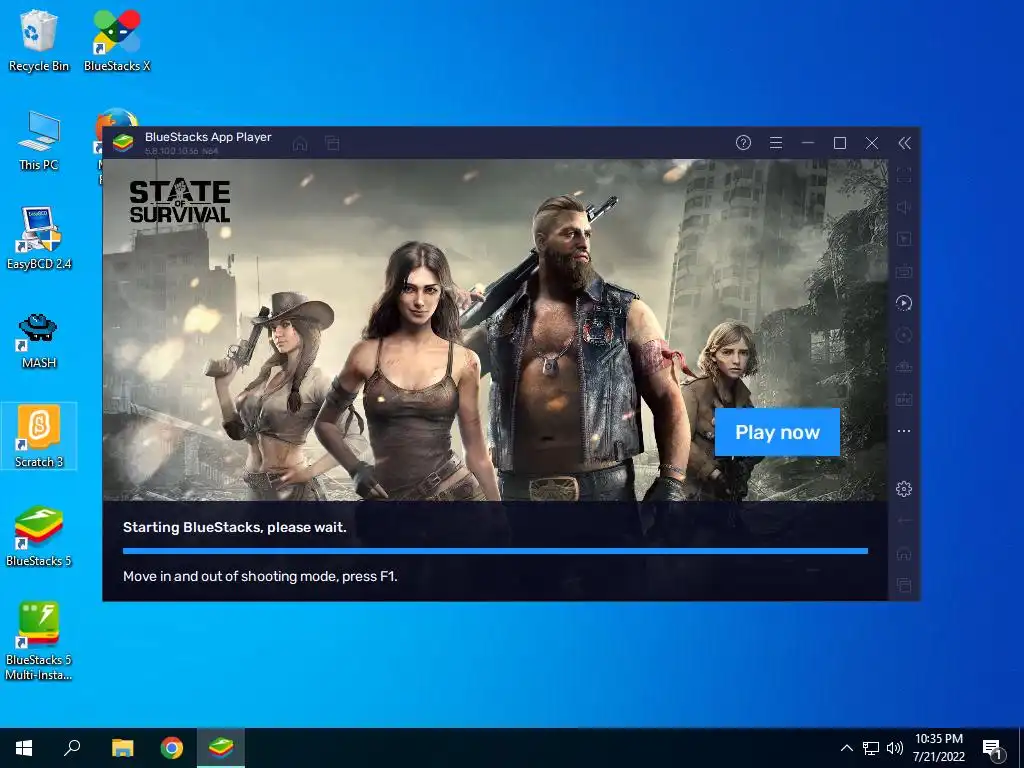Click the cursor lock icon in sidebar
The width and height of the screenshot is (1024, 768).
coord(904,239)
